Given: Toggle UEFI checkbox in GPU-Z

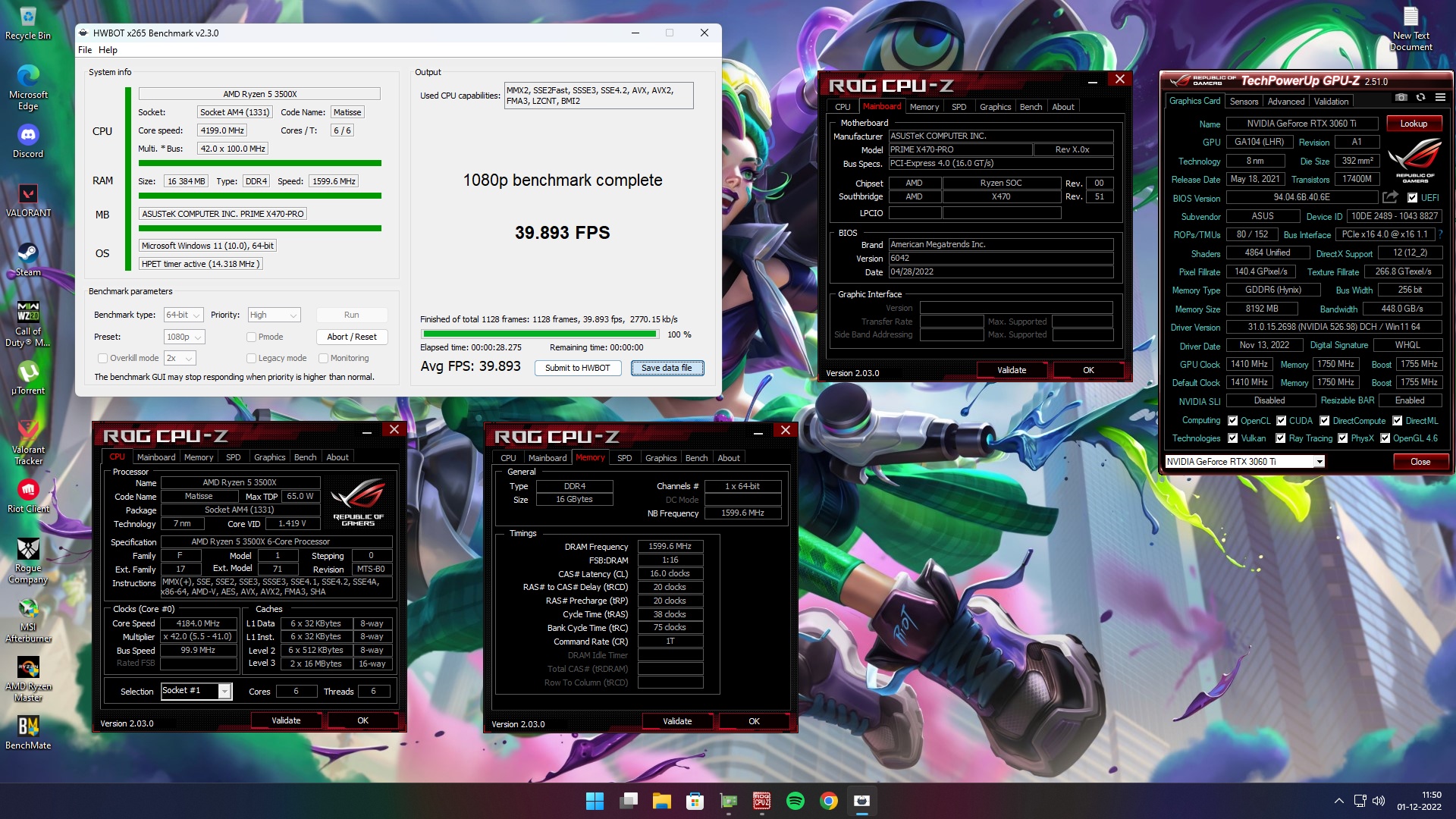Looking at the screenshot, I should click(1412, 198).
